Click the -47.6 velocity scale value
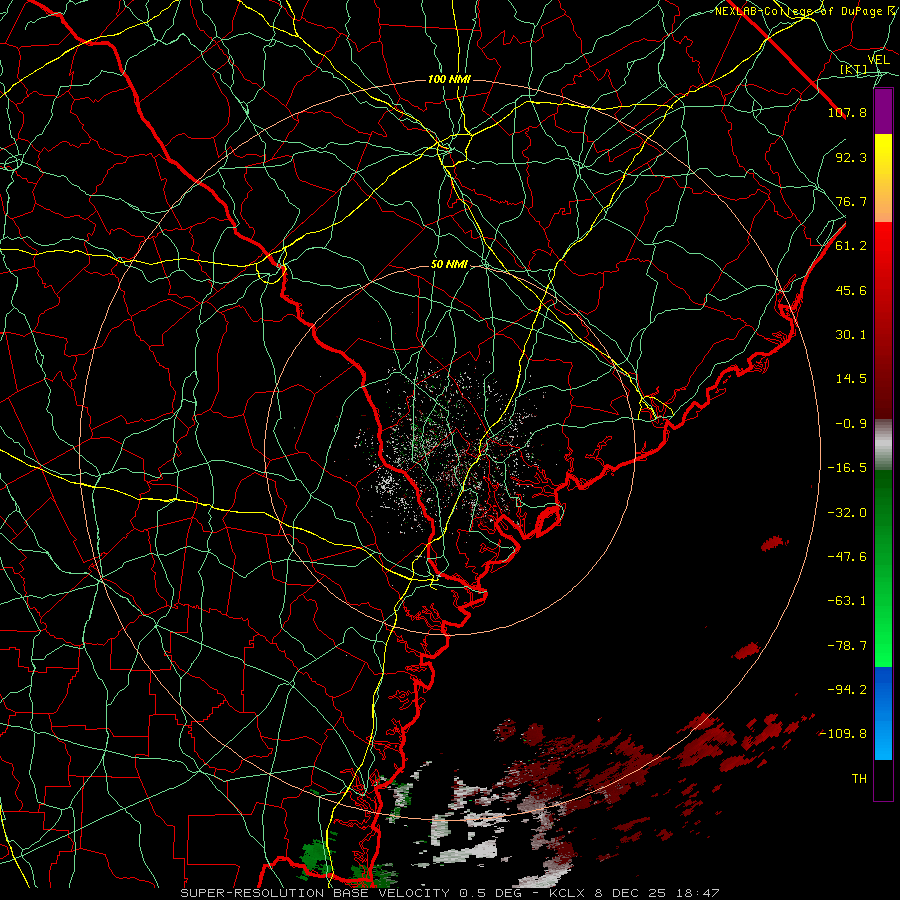 point(847,557)
